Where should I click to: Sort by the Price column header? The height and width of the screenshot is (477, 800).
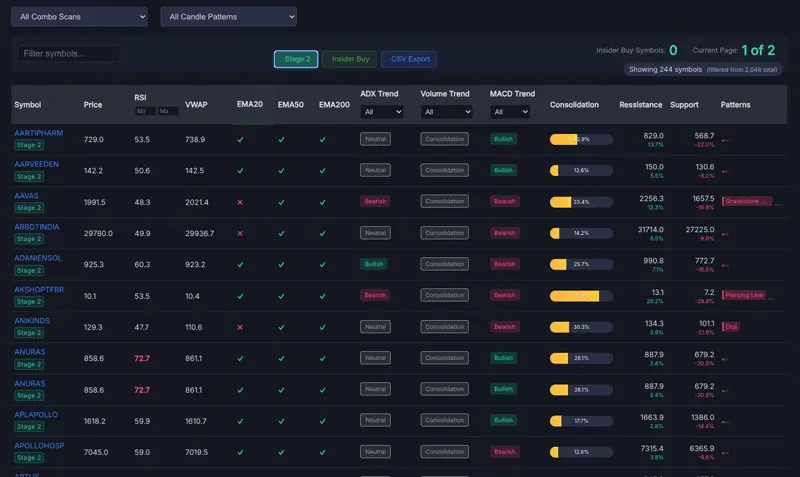[93, 105]
